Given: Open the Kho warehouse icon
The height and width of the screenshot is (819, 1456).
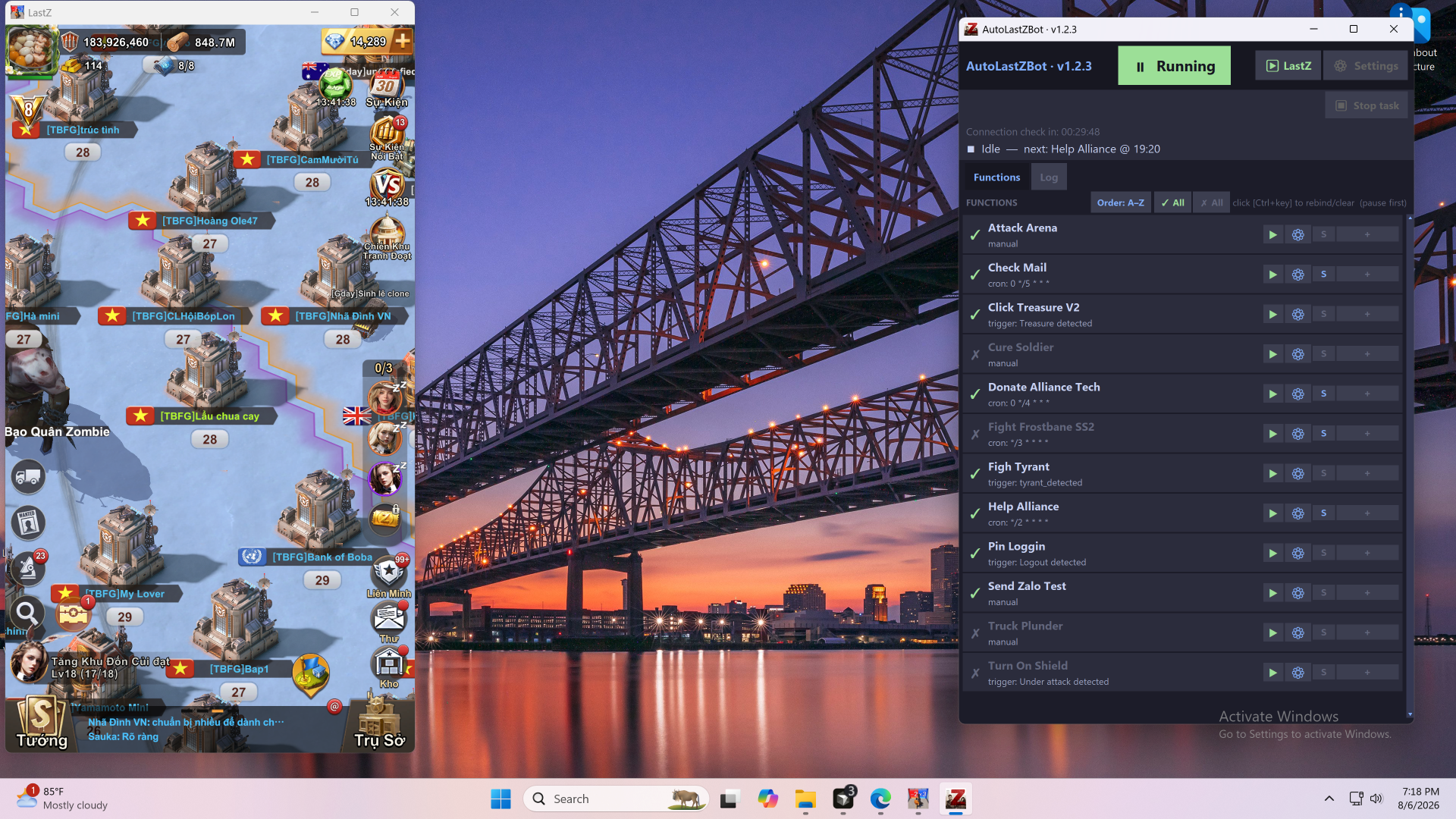Looking at the screenshot, I should coord(389,667).
